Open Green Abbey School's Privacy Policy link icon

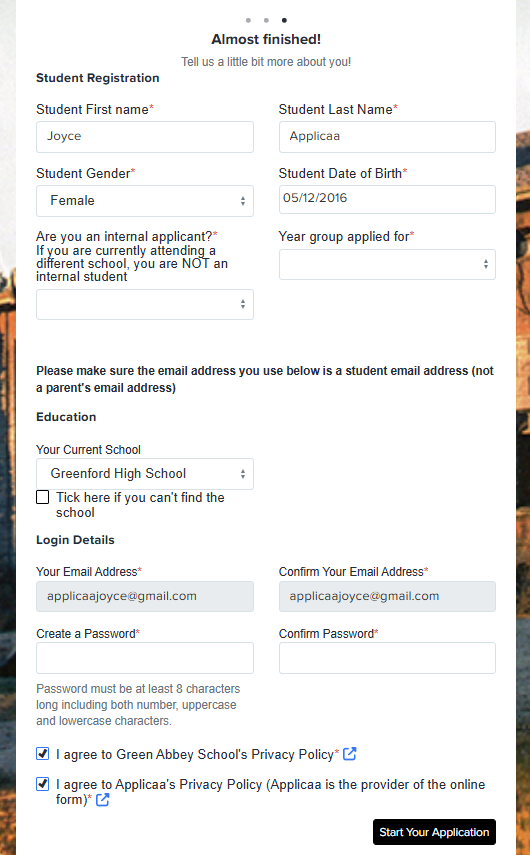pos(349,754)
